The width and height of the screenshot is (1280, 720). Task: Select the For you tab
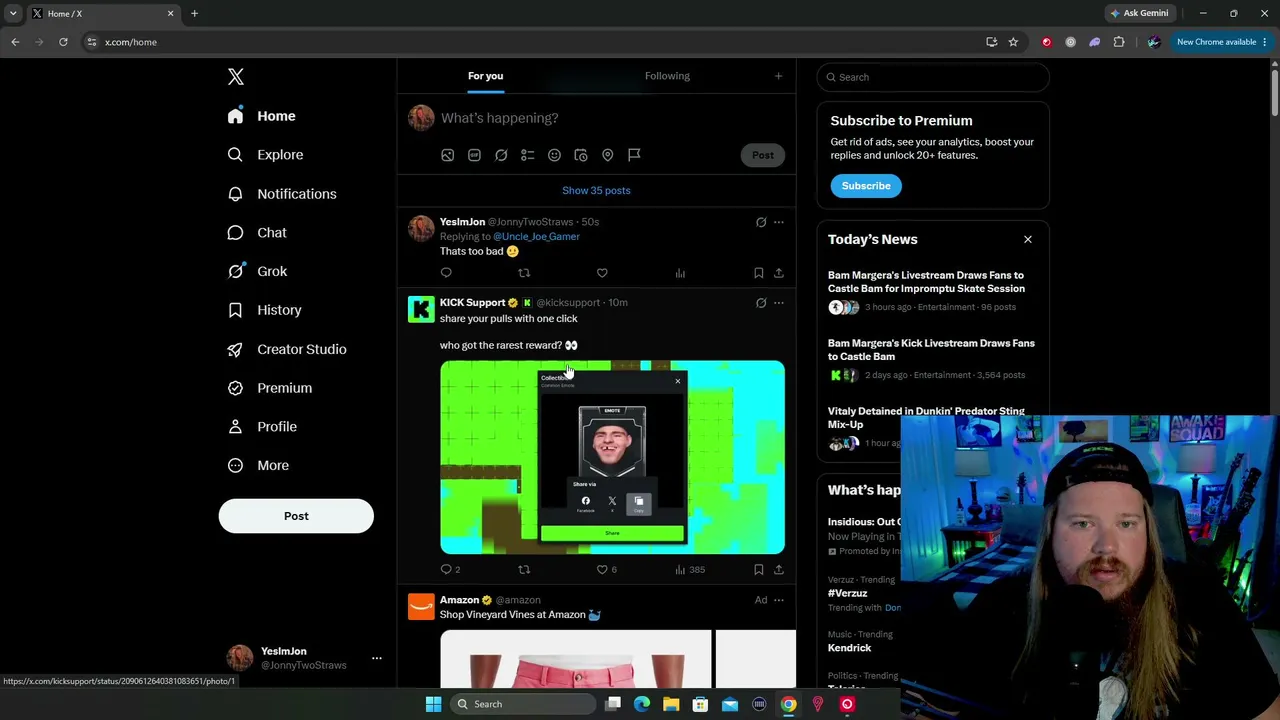[485, 76]
